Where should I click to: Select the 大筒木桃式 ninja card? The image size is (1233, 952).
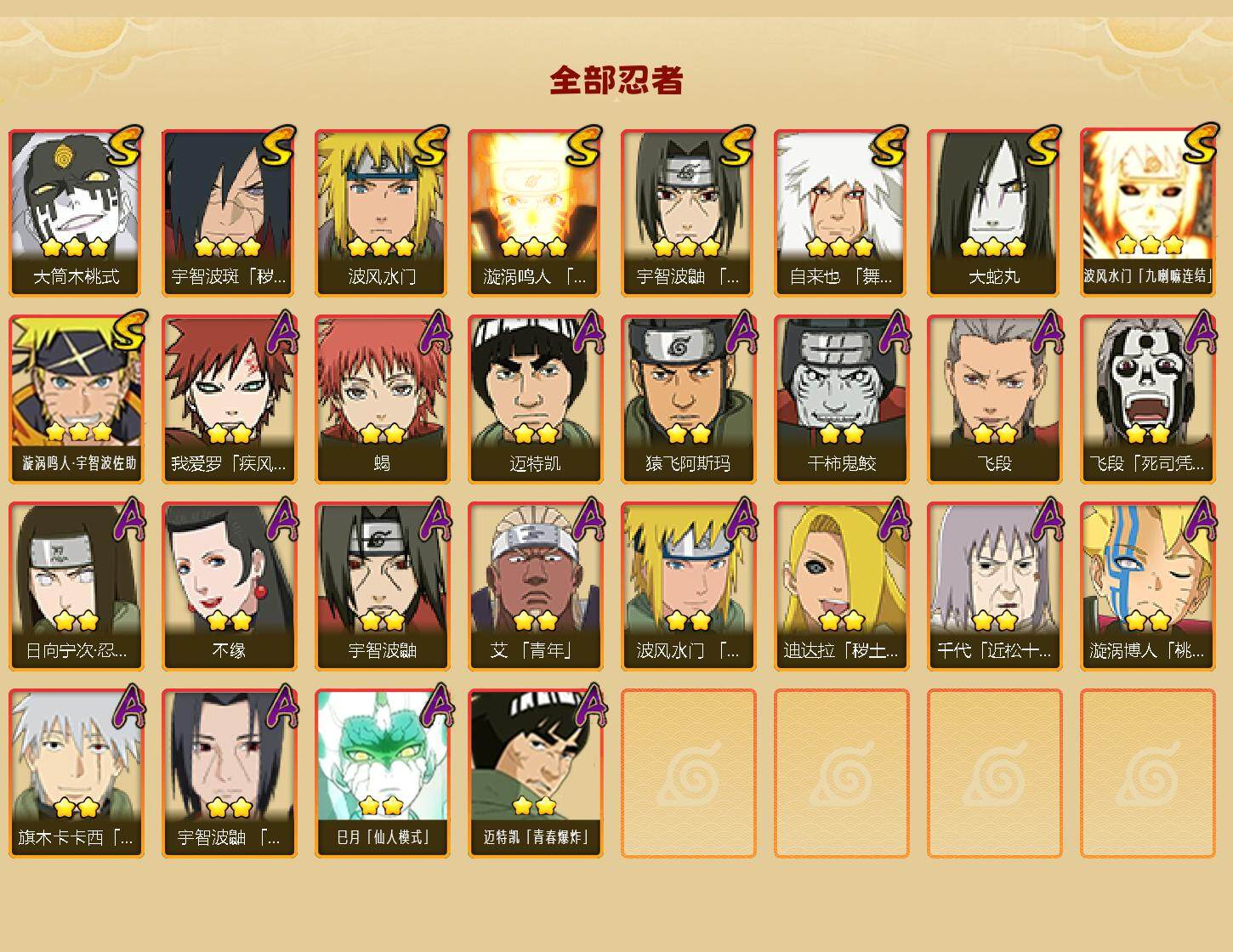[x=76, y=212]
